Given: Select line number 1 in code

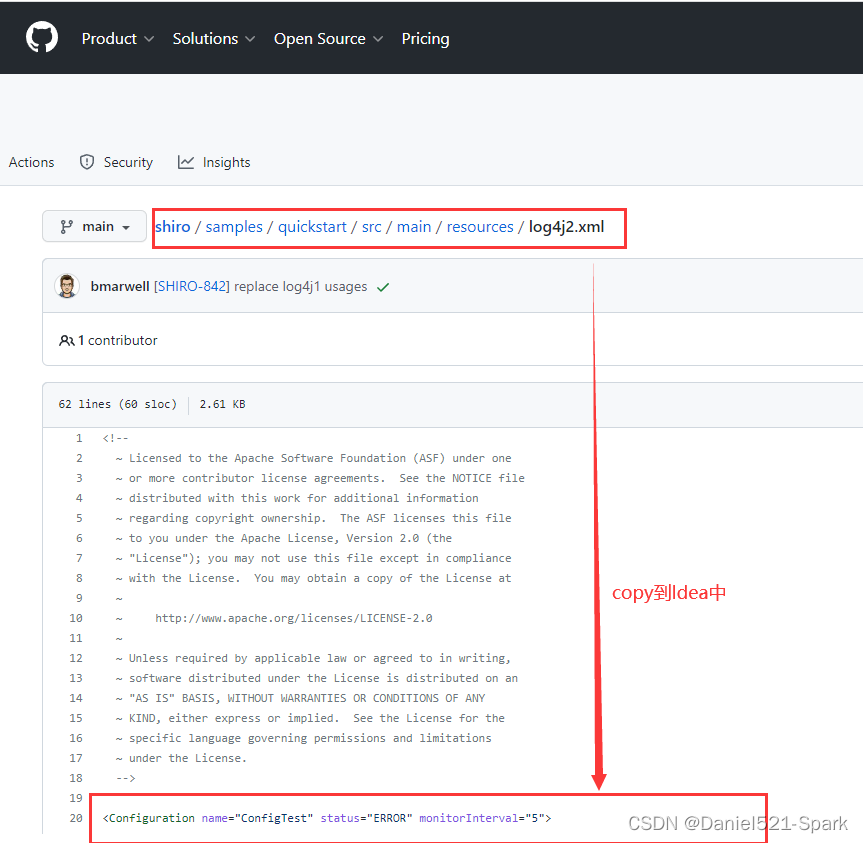Looking at the screenshot, I should (x=79, y=438).
